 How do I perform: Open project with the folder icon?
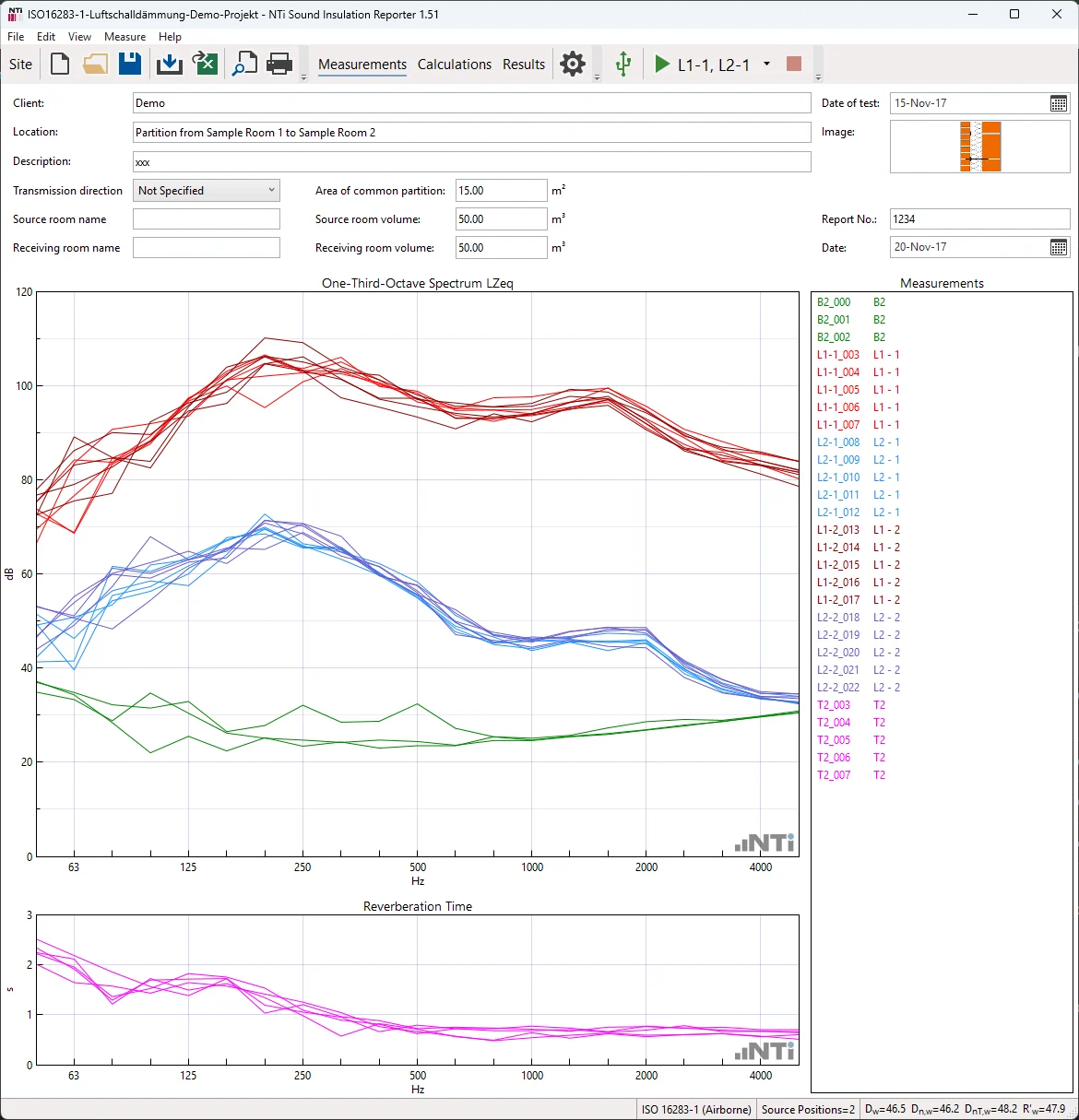click(x=95, y=64)
